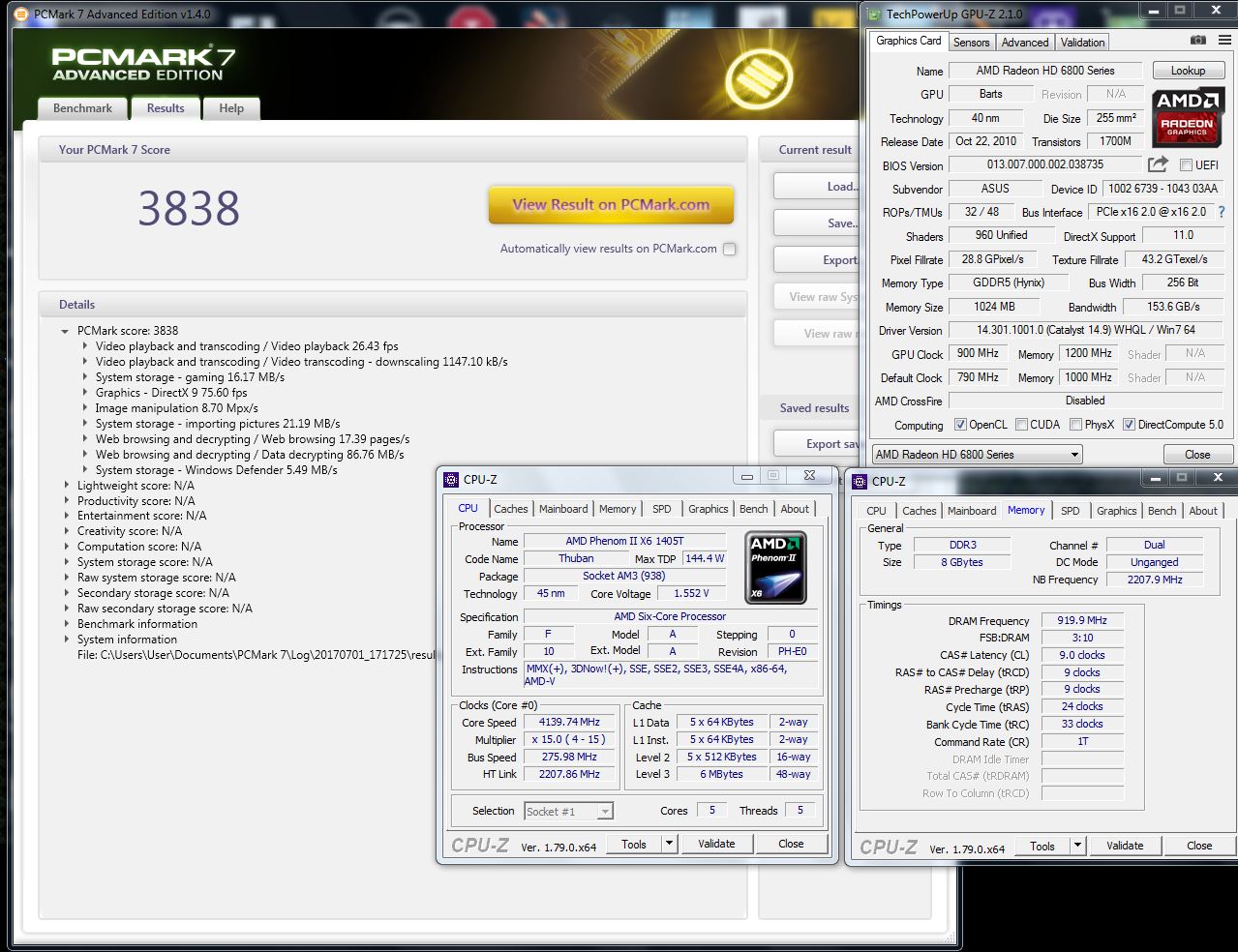
Task: Click the AMD Radeon Graphics logo
Action: pos(1188,116)
